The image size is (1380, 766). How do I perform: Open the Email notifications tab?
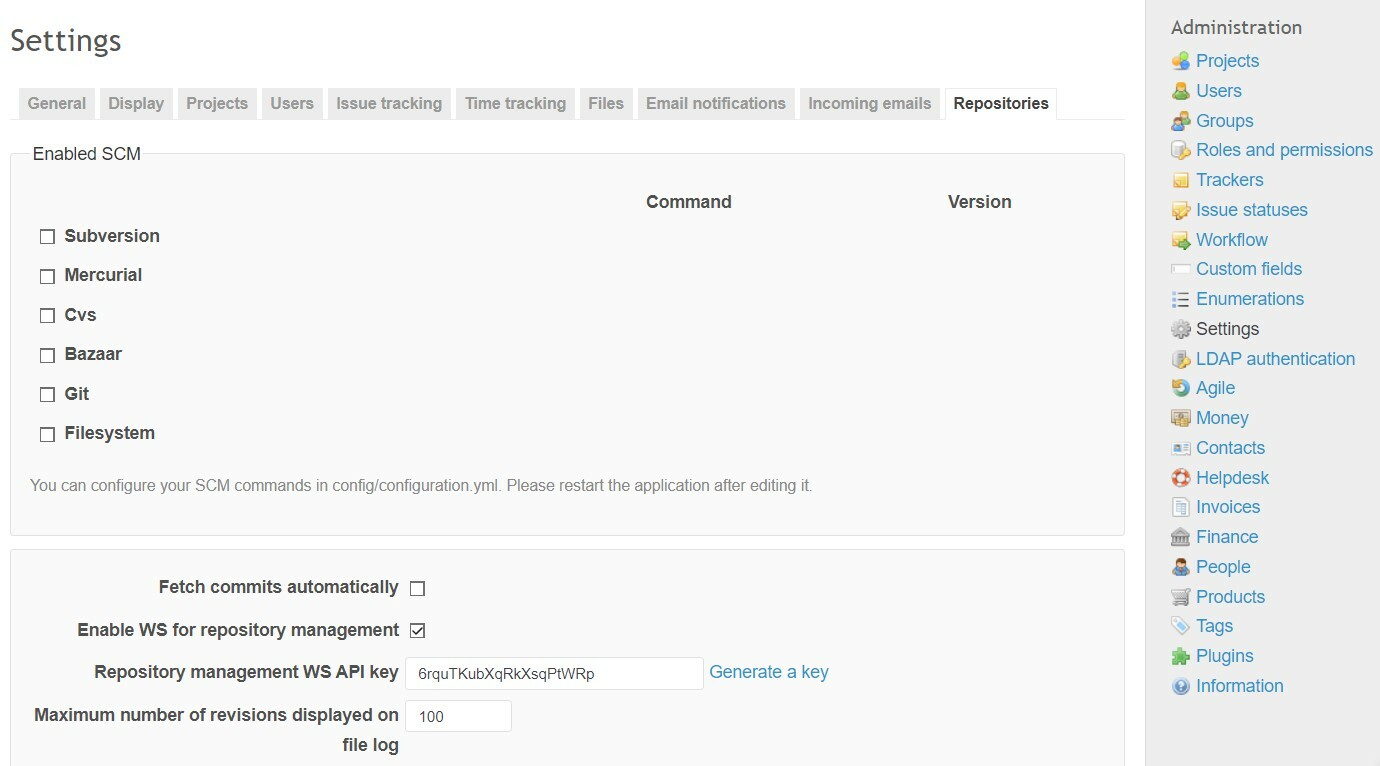point(715,103)
